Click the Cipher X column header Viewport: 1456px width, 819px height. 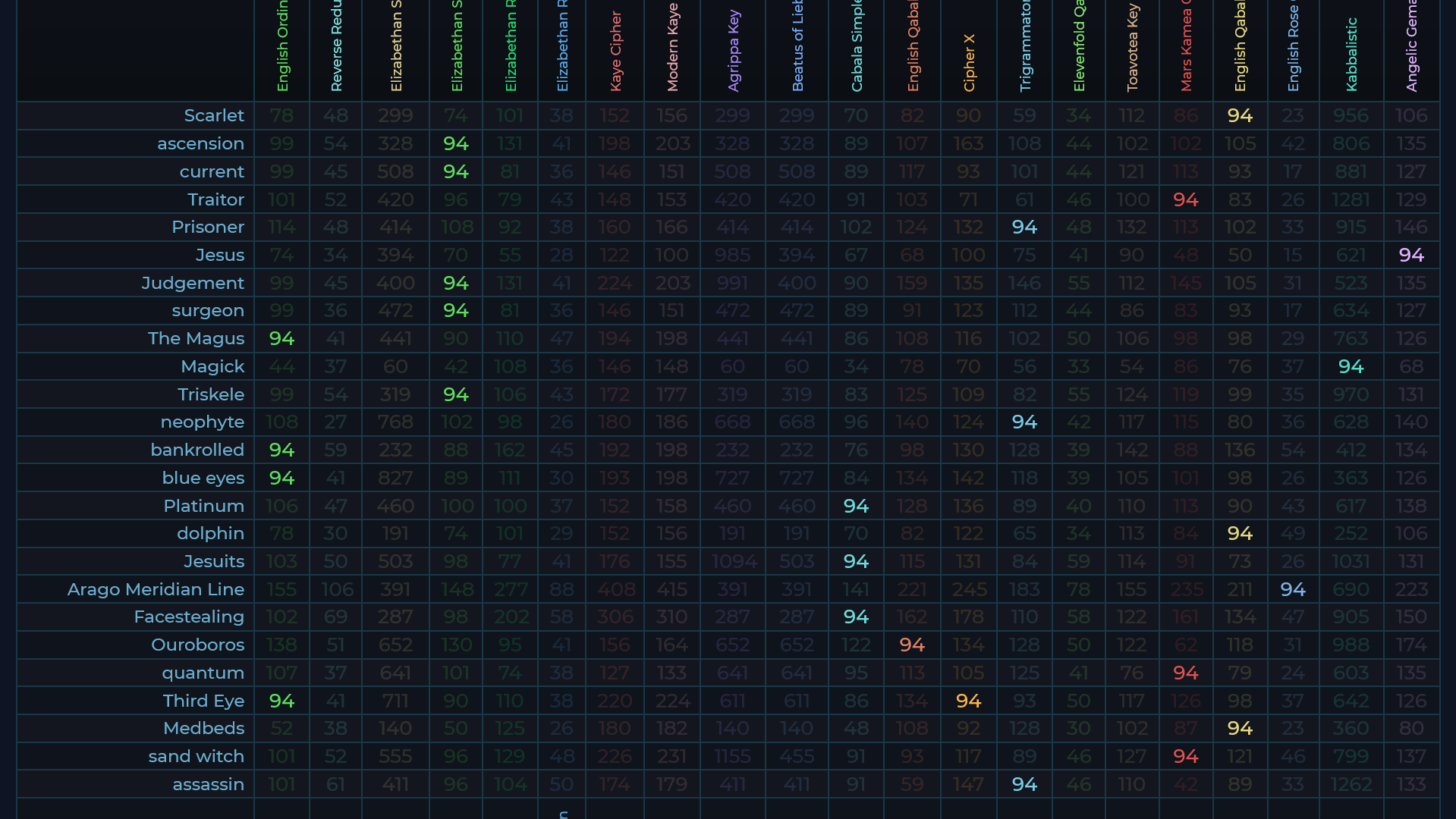point(969,62)
